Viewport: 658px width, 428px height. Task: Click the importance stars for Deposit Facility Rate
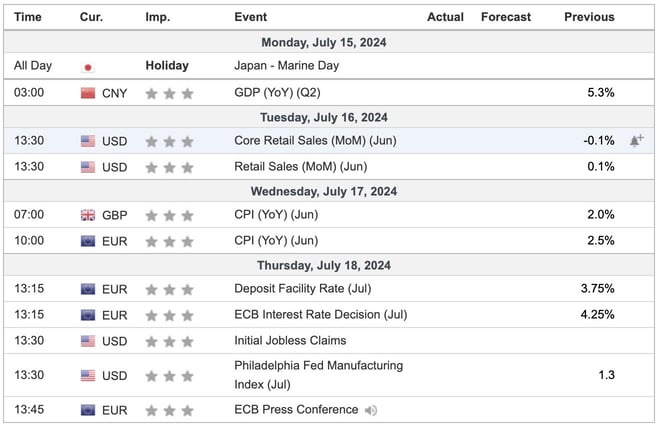click(x=170, y=290)
